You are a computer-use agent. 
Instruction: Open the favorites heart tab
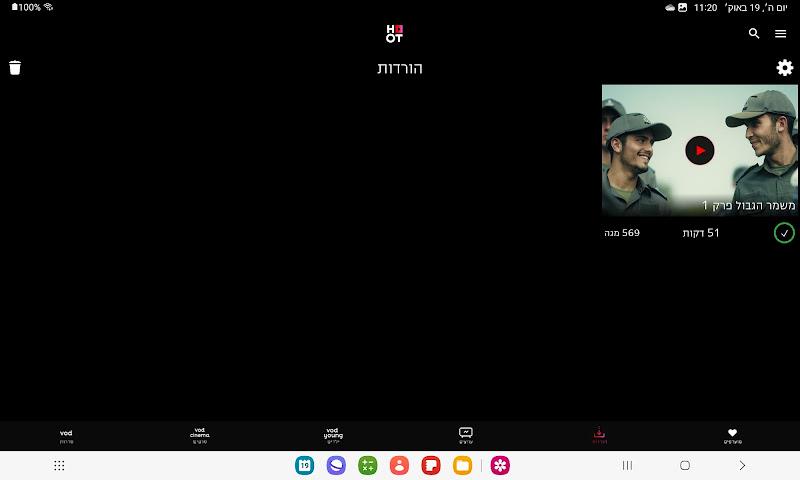point(732,436)
